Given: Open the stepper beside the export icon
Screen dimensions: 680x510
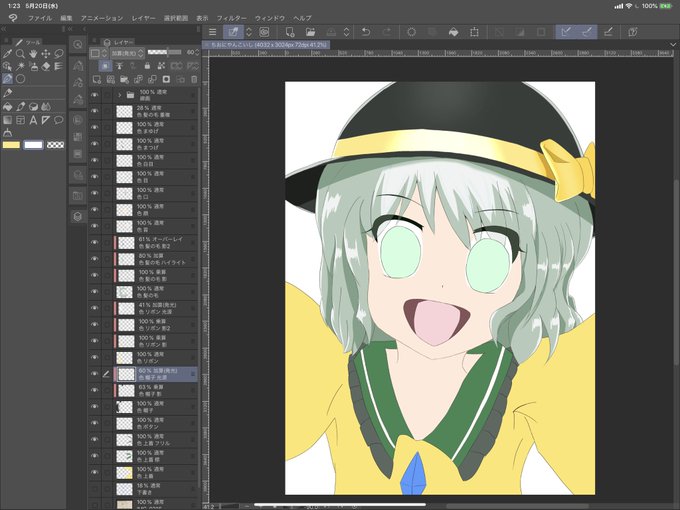Looking at the screenshot, I should (x=346, y=32).
